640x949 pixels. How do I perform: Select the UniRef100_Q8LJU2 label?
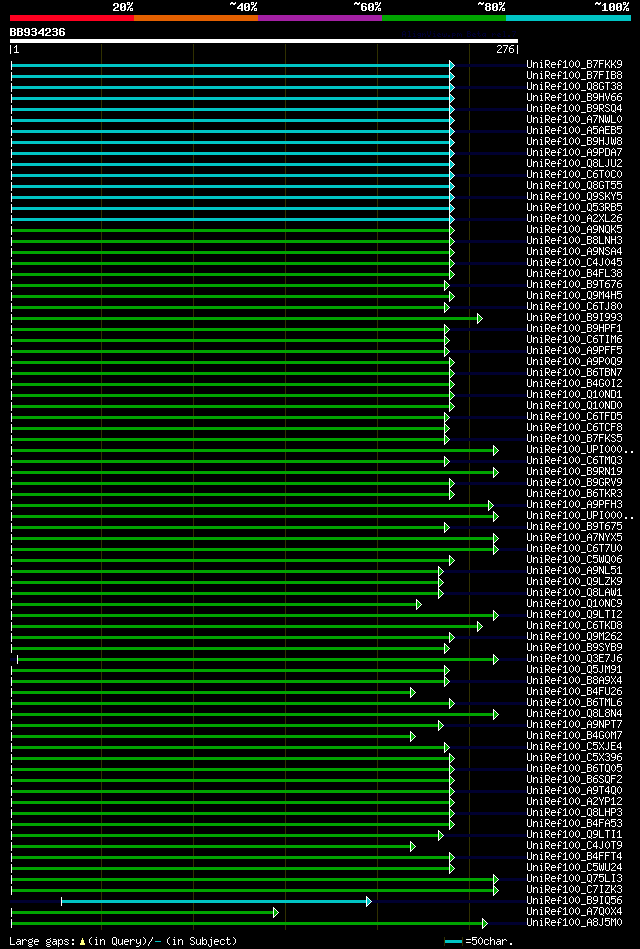[574, 163]
